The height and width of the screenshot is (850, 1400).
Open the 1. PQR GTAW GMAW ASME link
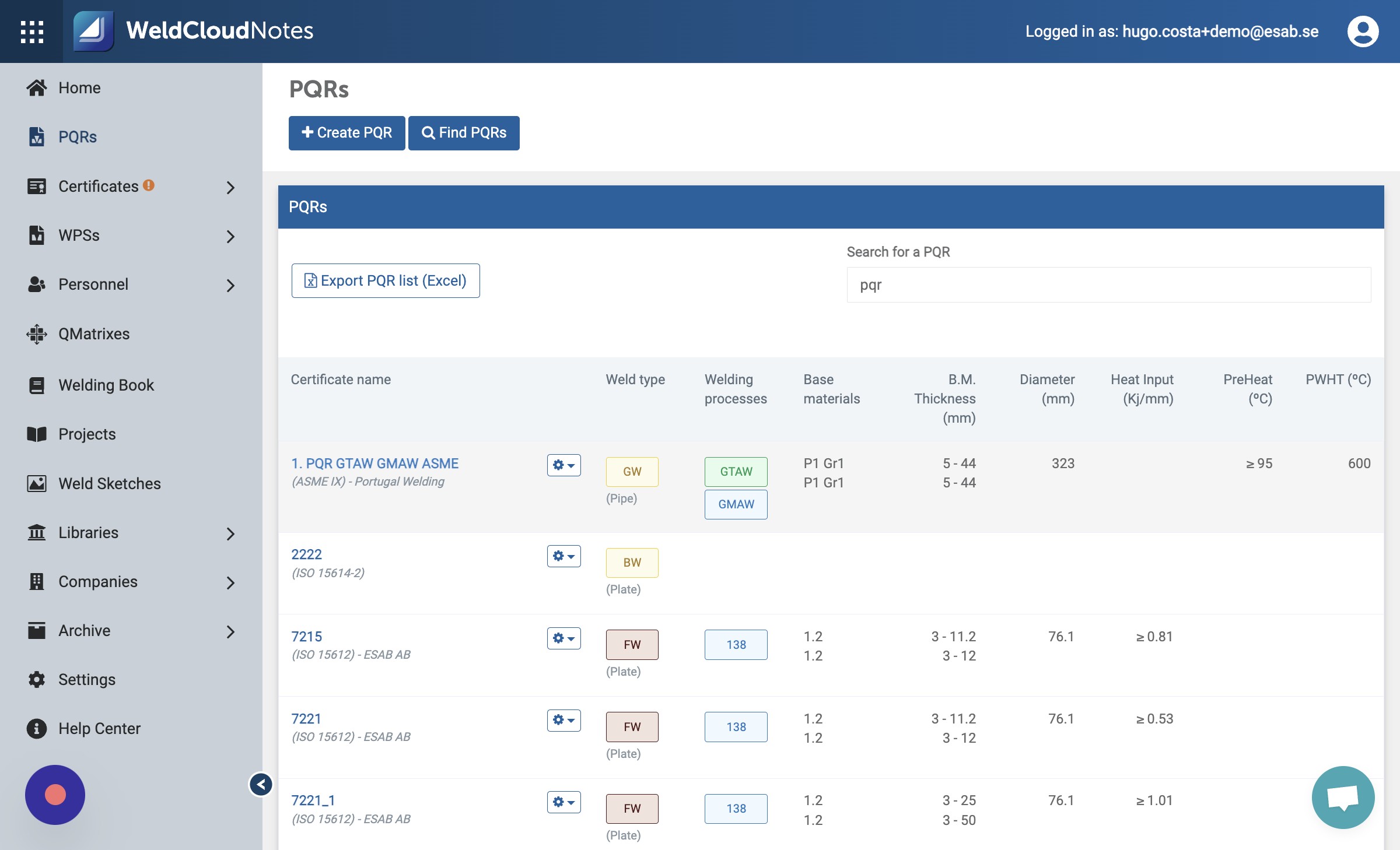pos(375,463)
